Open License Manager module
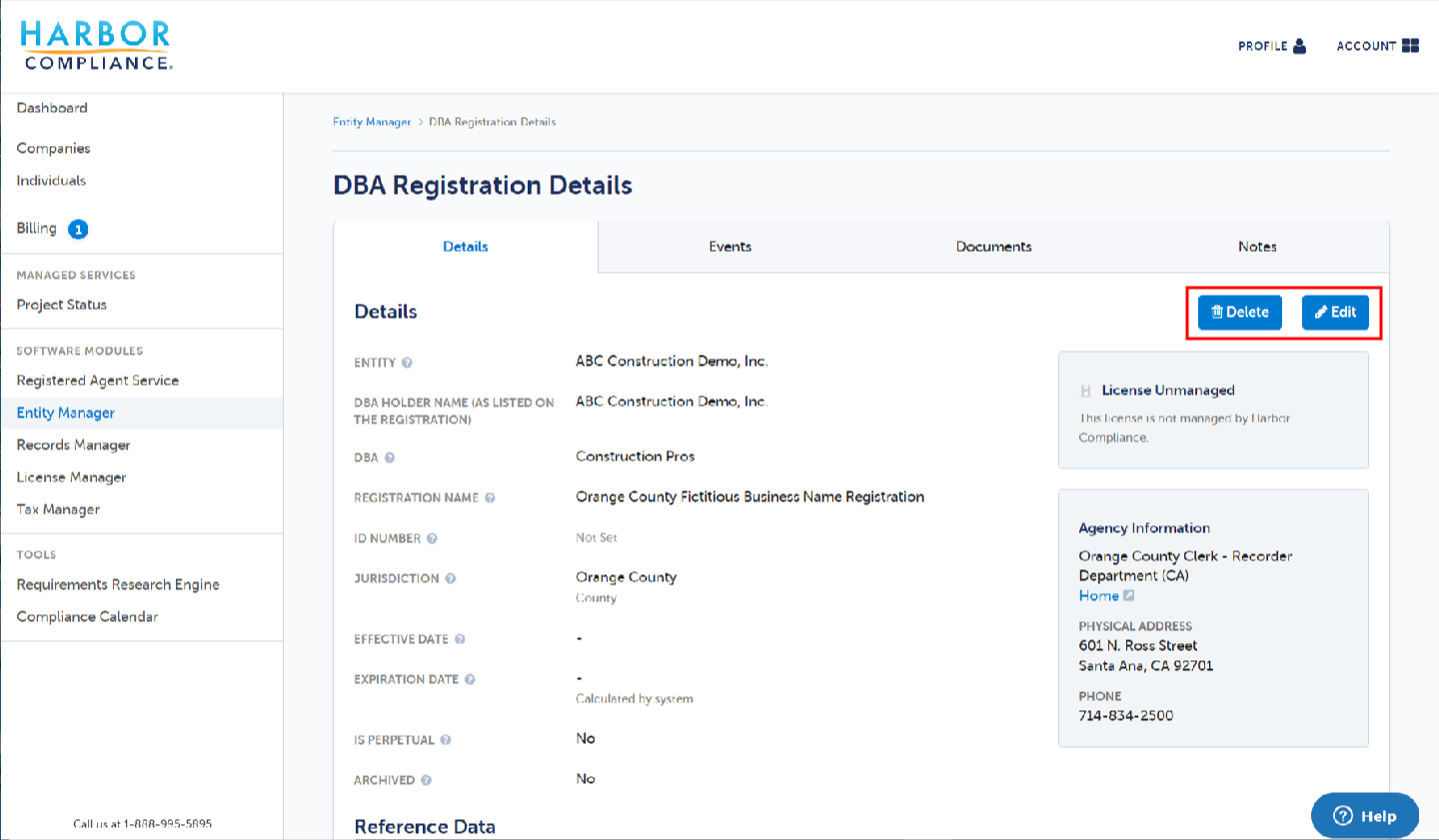The height and width of the screenshot is (840, 1439). 71,477
